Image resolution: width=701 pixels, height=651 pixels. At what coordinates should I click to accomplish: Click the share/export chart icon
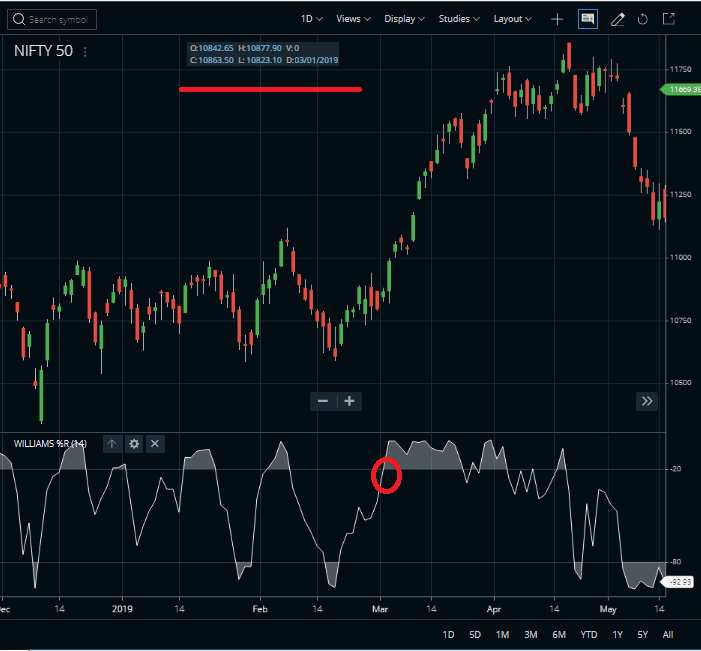pos(668,19)
